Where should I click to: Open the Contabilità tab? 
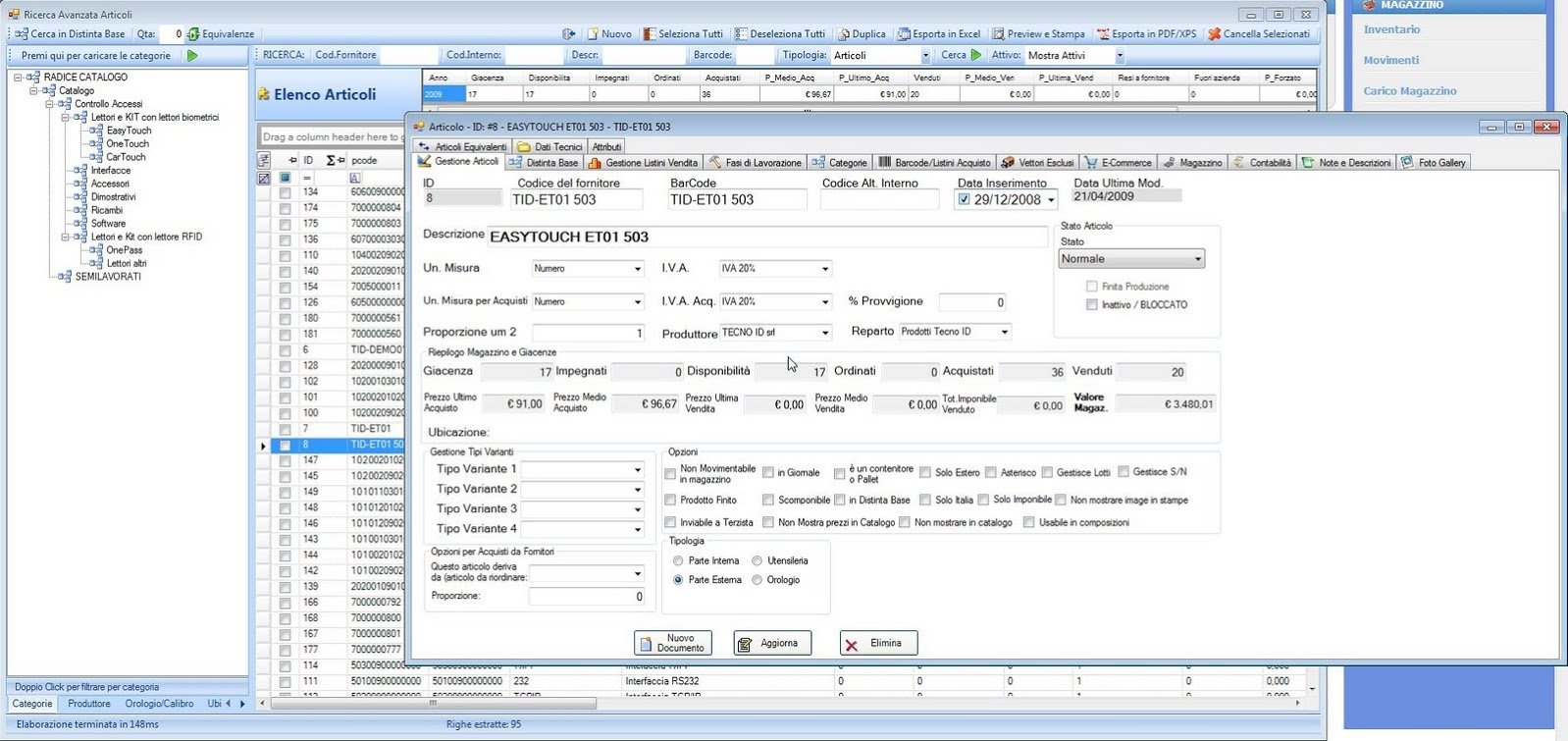click(x=1263, y=163)
